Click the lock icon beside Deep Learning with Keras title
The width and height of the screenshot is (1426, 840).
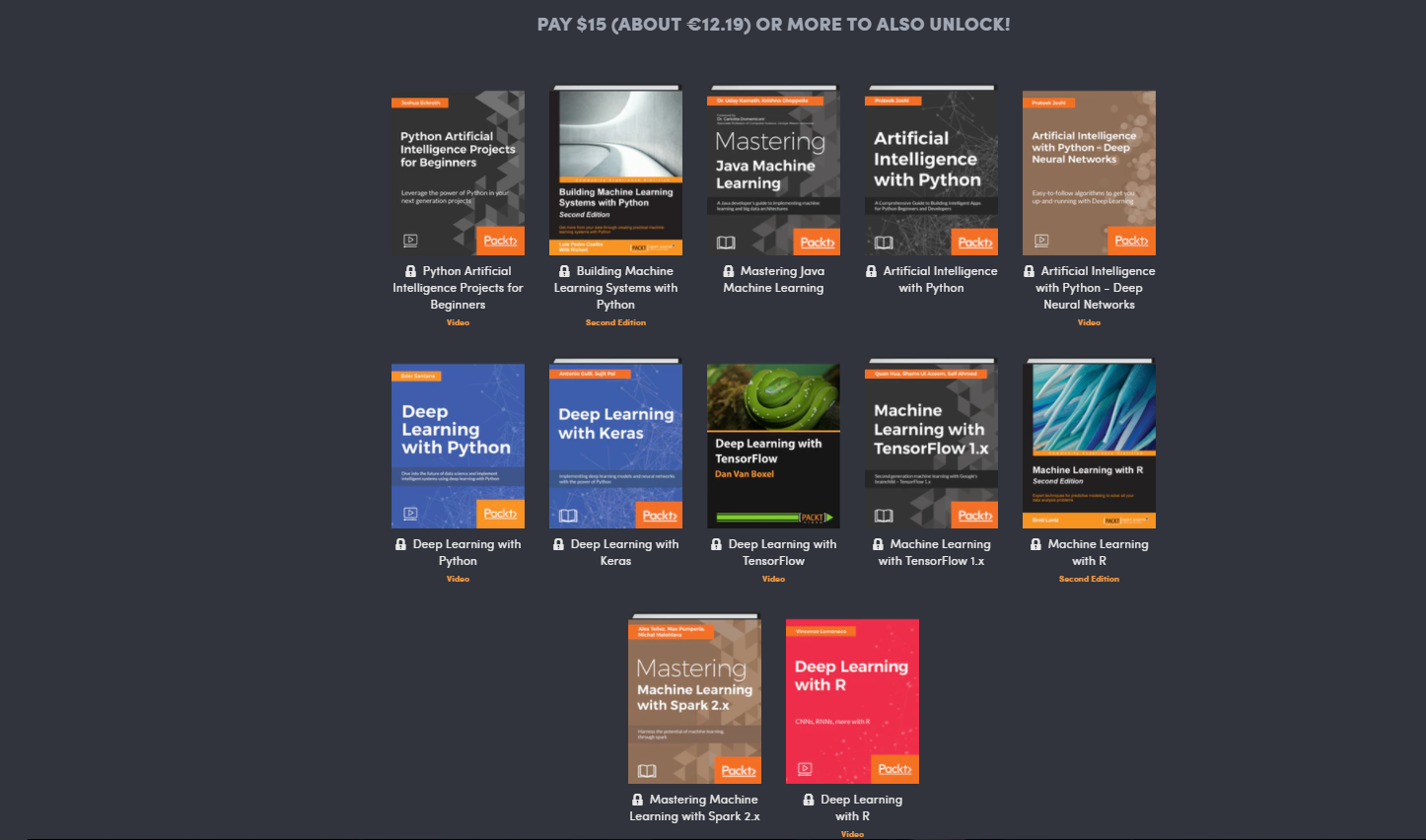point(557,543)
